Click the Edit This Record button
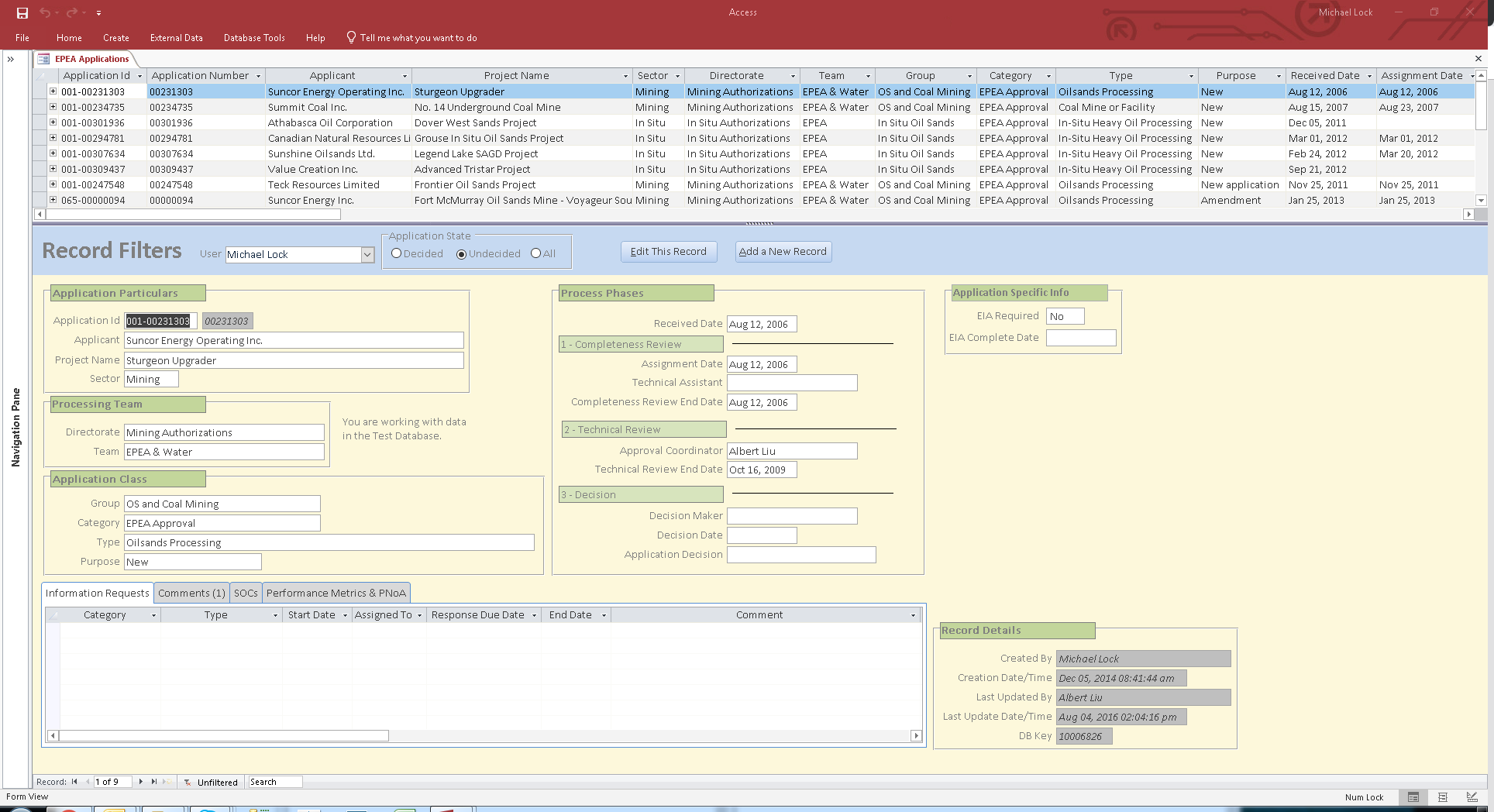The image size is (1494, 812). pos(668,252)
